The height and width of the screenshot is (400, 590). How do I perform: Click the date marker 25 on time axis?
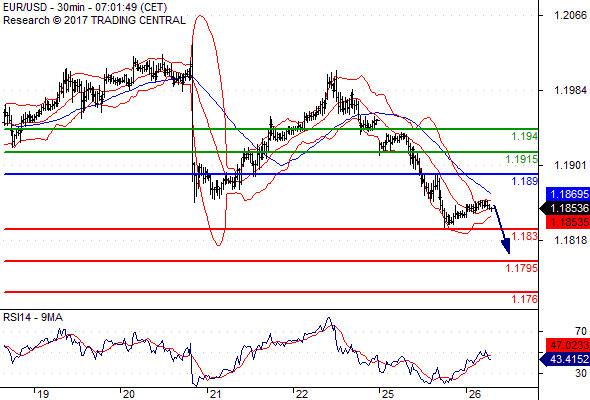388,394
